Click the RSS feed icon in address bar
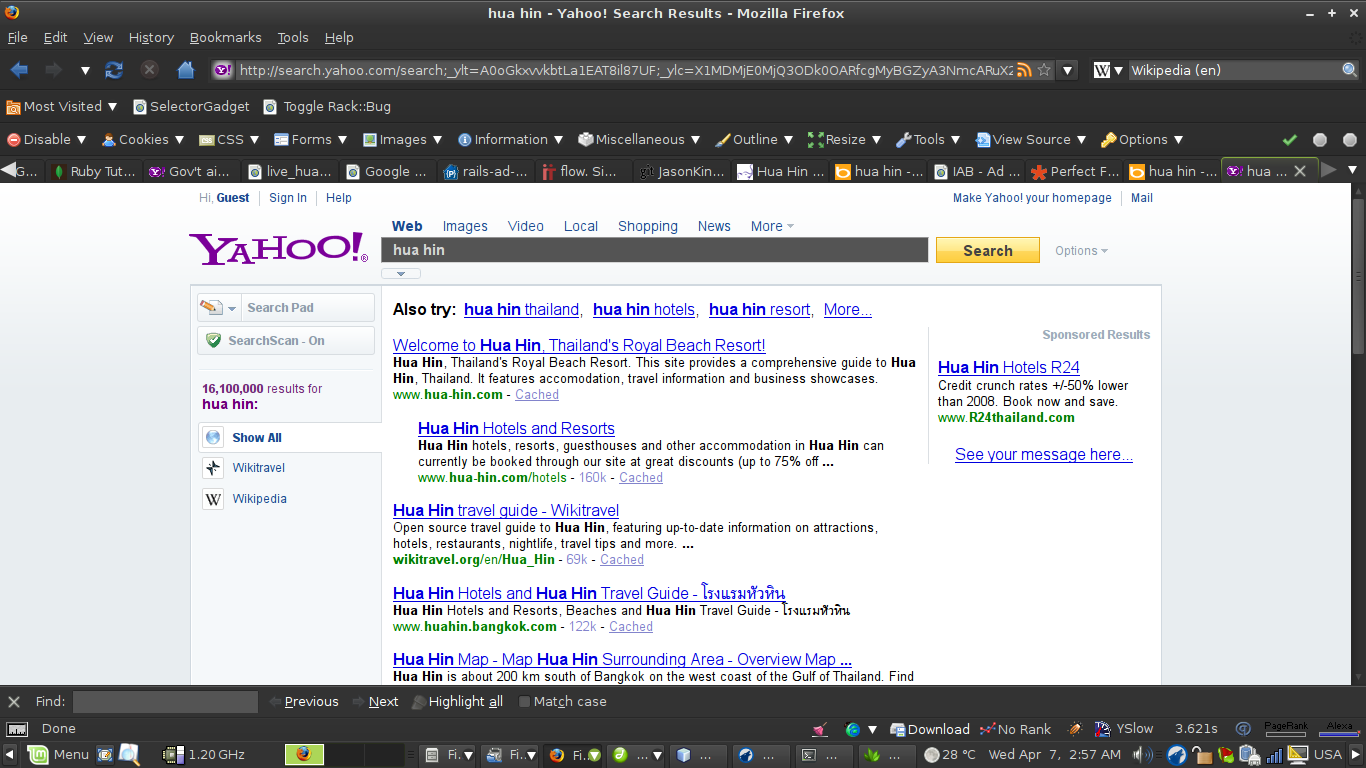This screenshot has height=768, width=1366. [x=1024, y=70]
